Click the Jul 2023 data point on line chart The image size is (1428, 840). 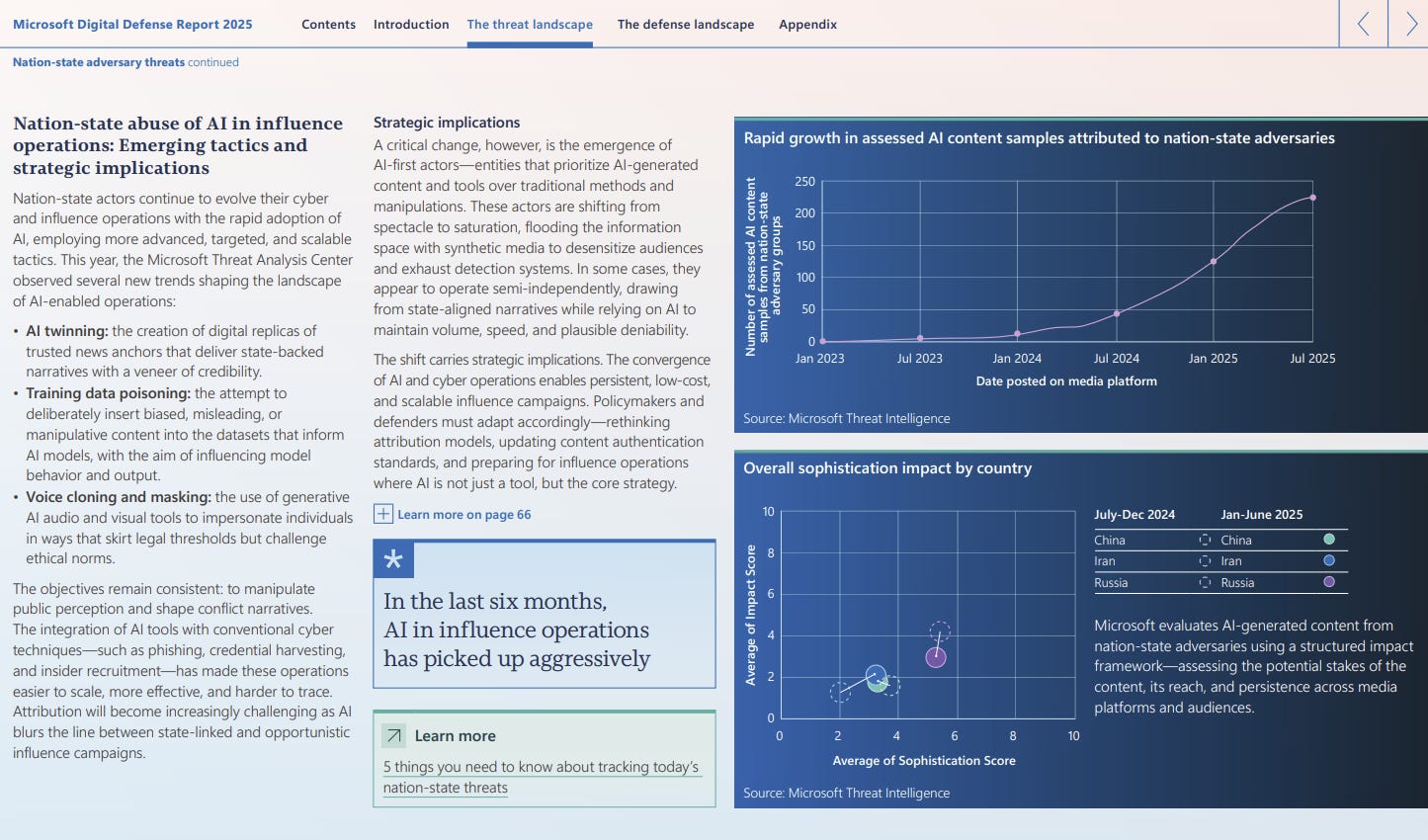pyautogui.click(x=920, y=339)
